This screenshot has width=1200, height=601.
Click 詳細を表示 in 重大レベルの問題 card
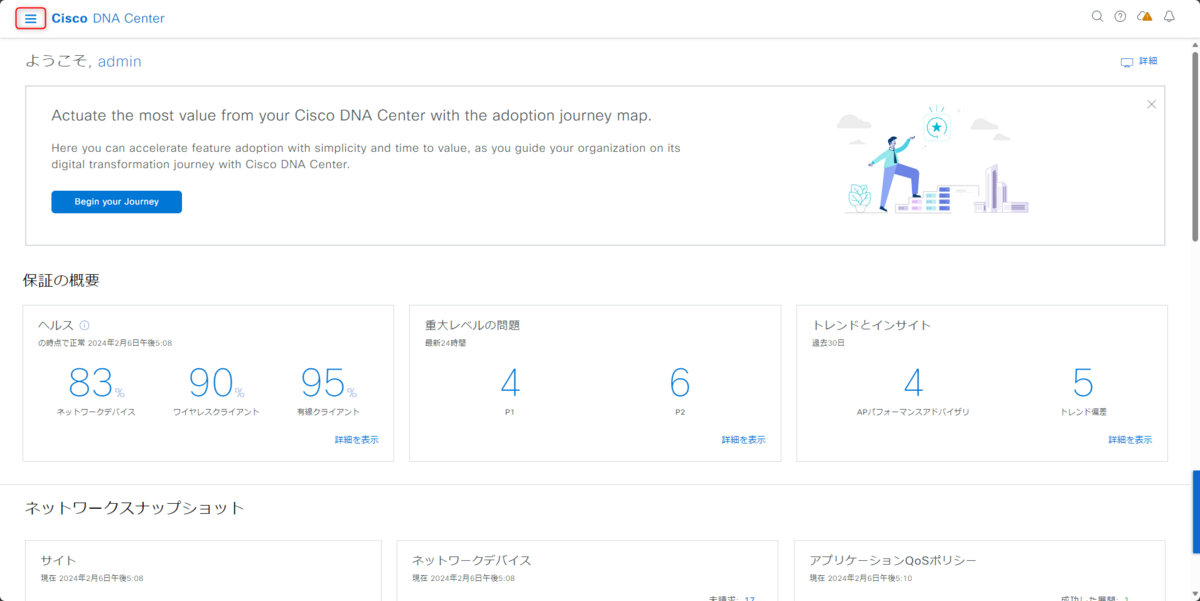pyautogui.click(x=743, y=440)
